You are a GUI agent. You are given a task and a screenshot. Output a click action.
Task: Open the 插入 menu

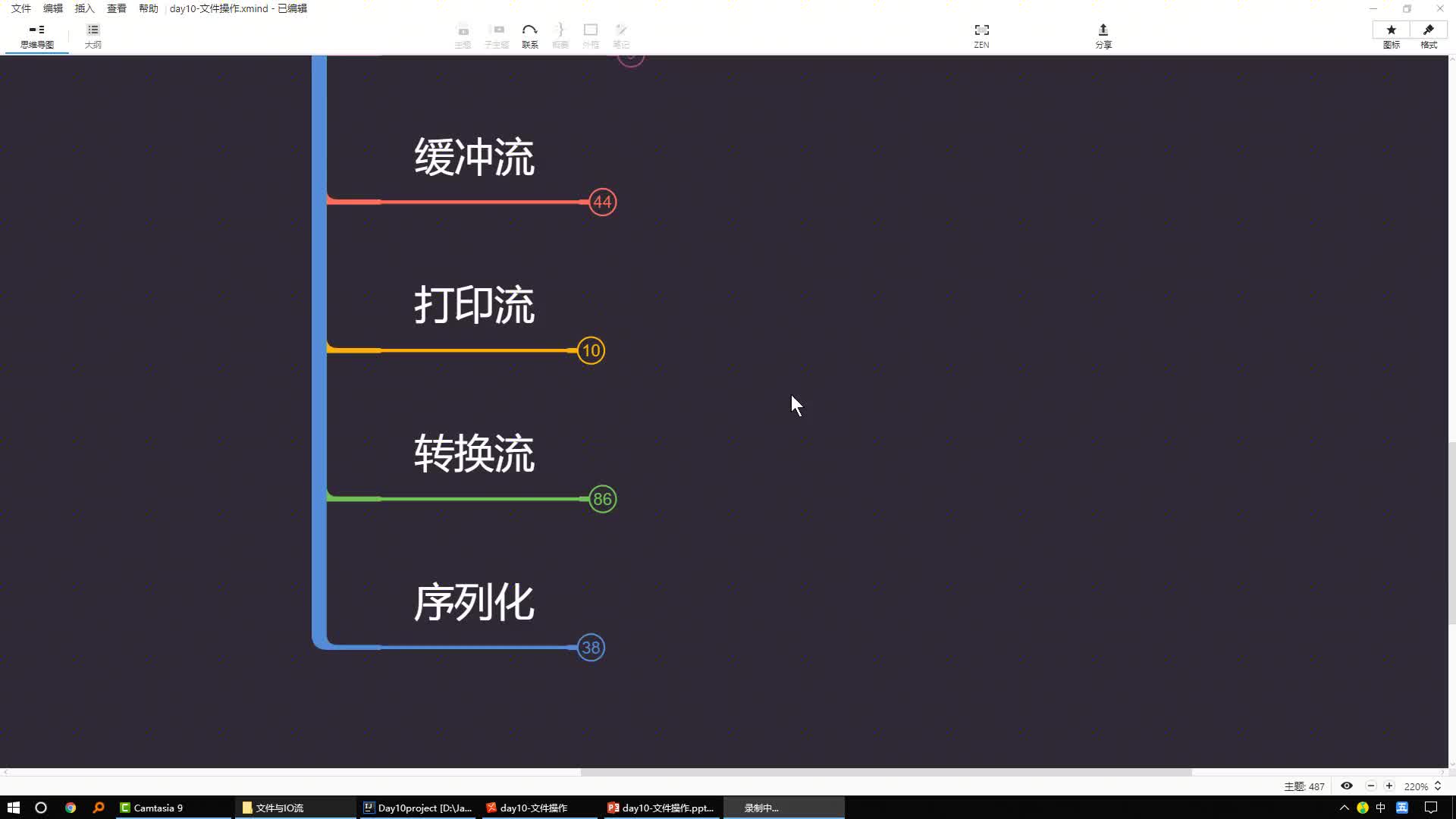click(x=85, y=8)
